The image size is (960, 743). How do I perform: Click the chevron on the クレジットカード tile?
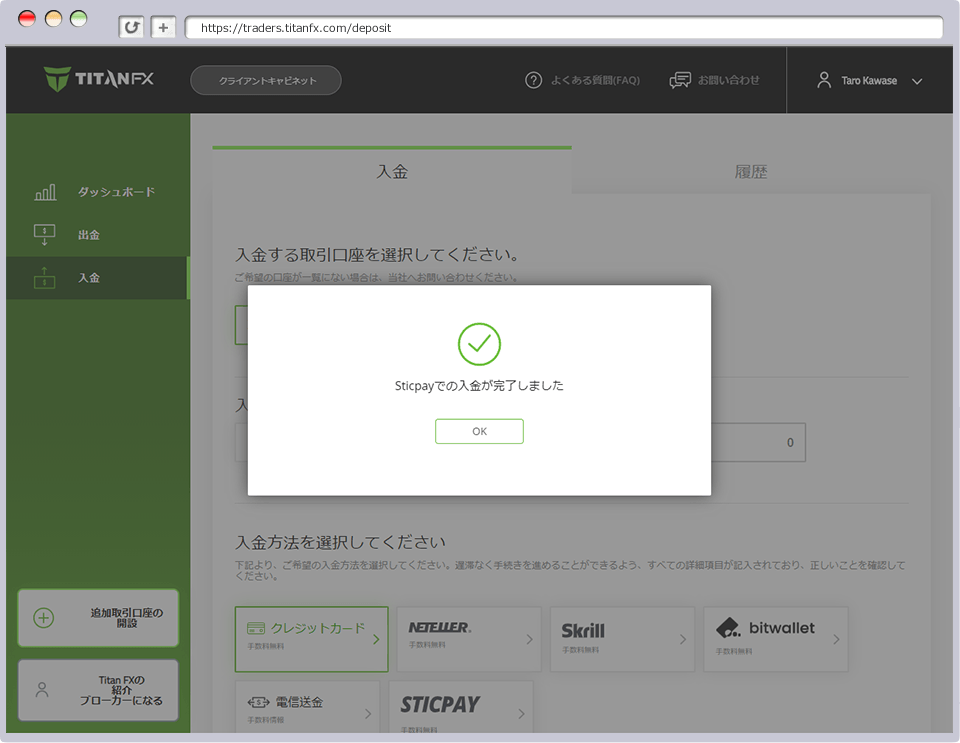[x=378, y=639]
